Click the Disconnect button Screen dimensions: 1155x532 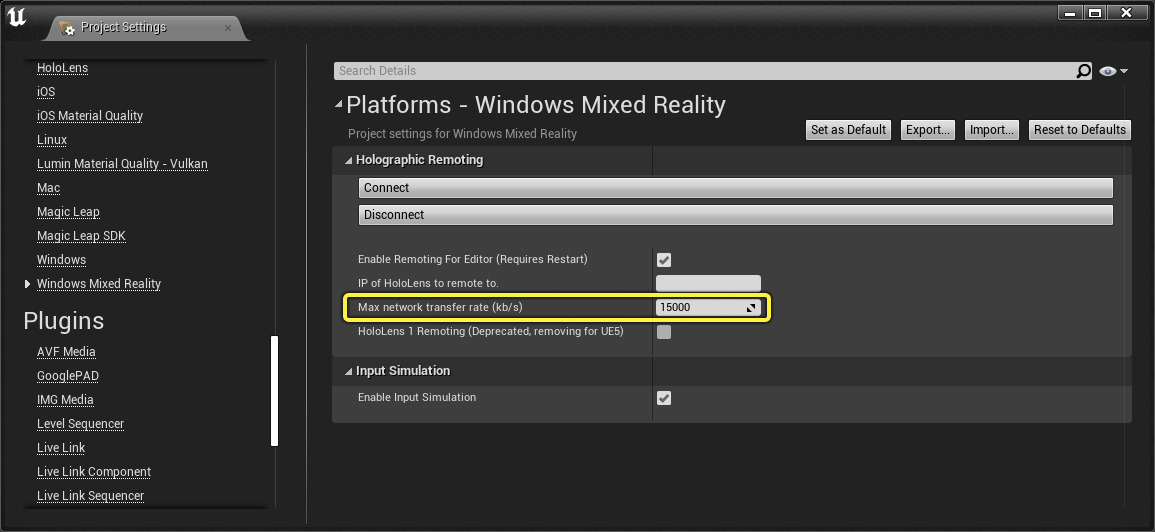[735, 215]
